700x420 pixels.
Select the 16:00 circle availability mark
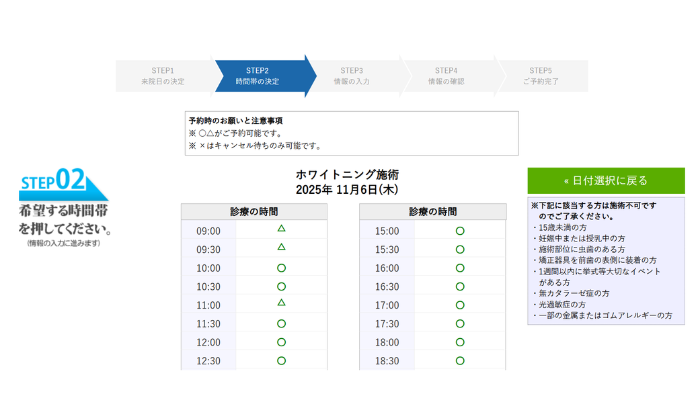click(x=460, y=268)
